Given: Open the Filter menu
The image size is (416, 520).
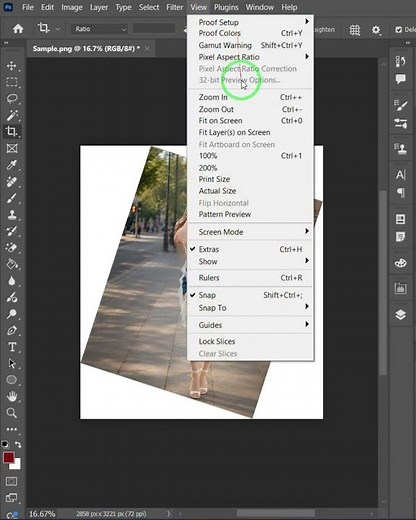Looking at the screenshot, I should tap(175, 7).
